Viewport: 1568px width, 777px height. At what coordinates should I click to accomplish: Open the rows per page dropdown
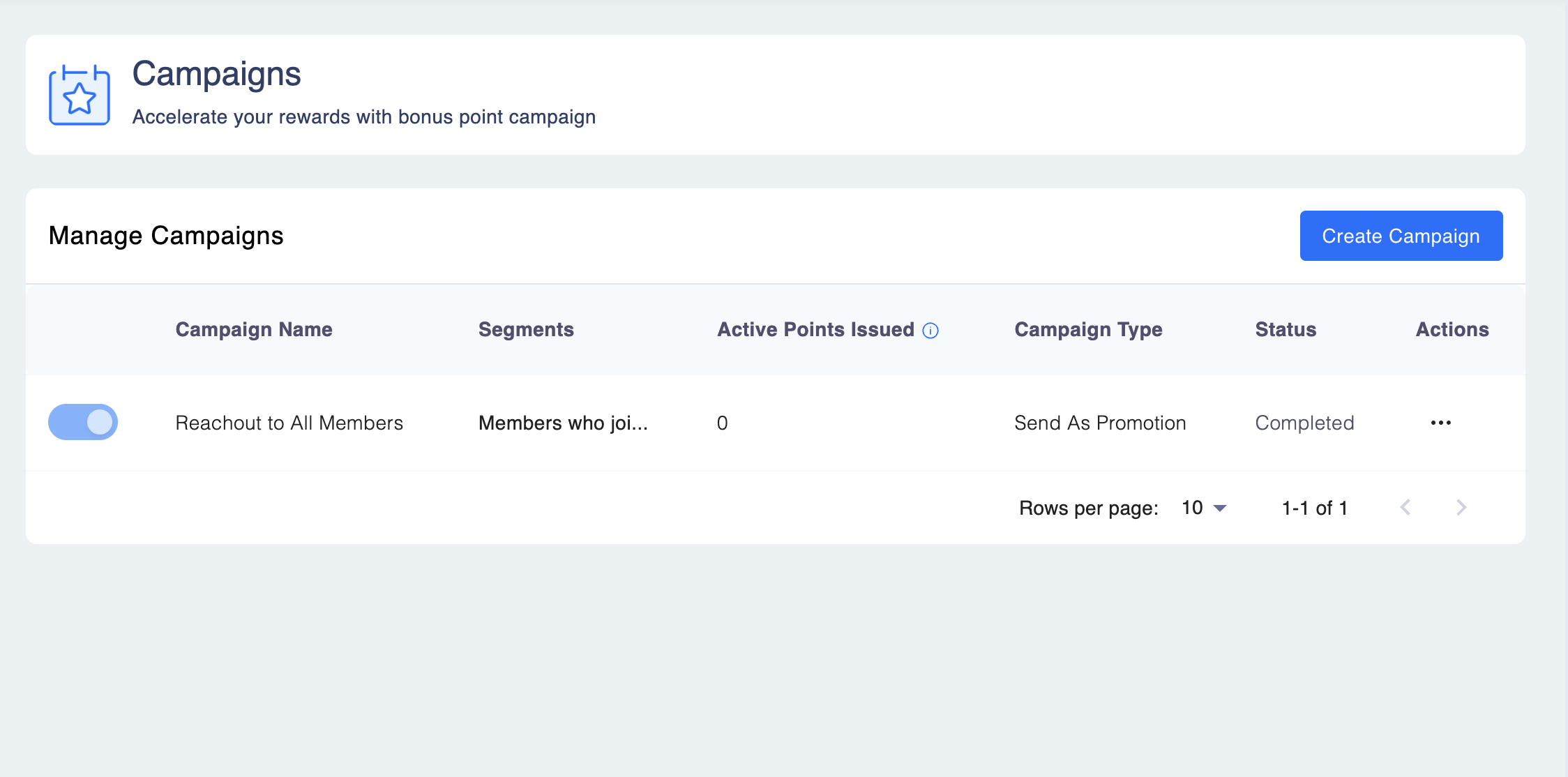[1204, 508]
